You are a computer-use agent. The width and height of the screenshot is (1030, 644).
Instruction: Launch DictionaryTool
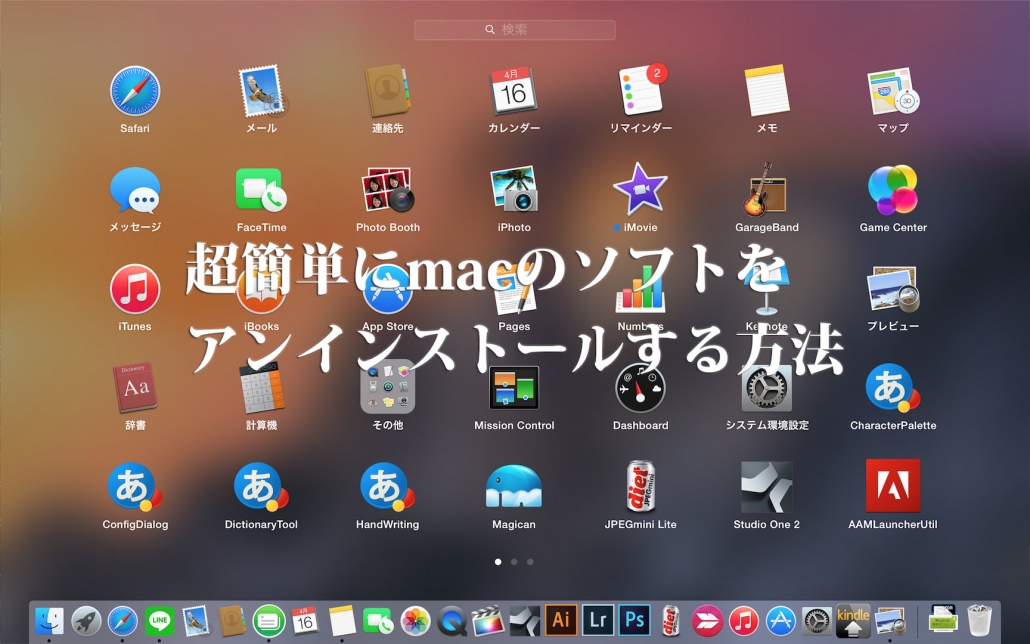(261, 488)
